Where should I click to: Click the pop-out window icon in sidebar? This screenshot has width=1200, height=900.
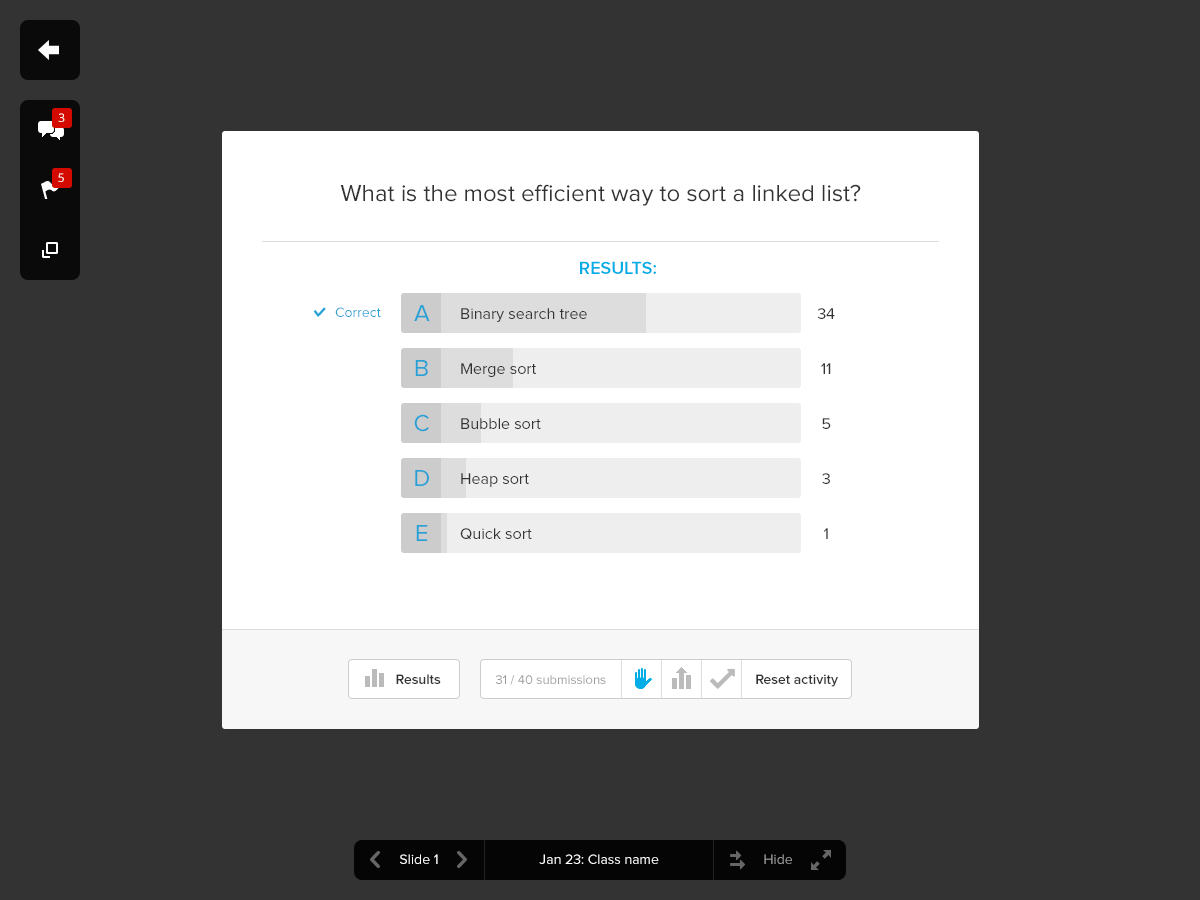click(x=50, y=250)
